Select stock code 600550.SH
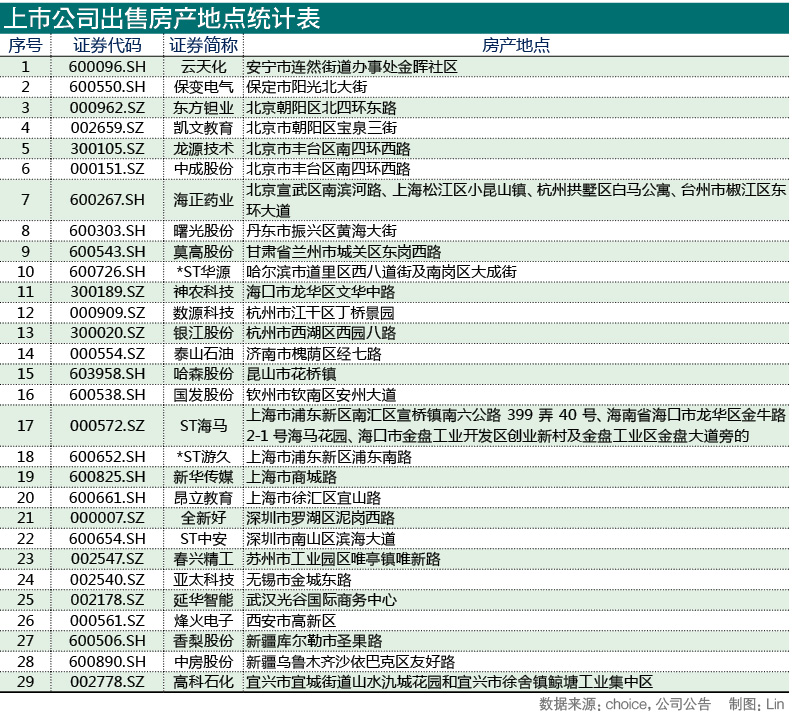 107,87
